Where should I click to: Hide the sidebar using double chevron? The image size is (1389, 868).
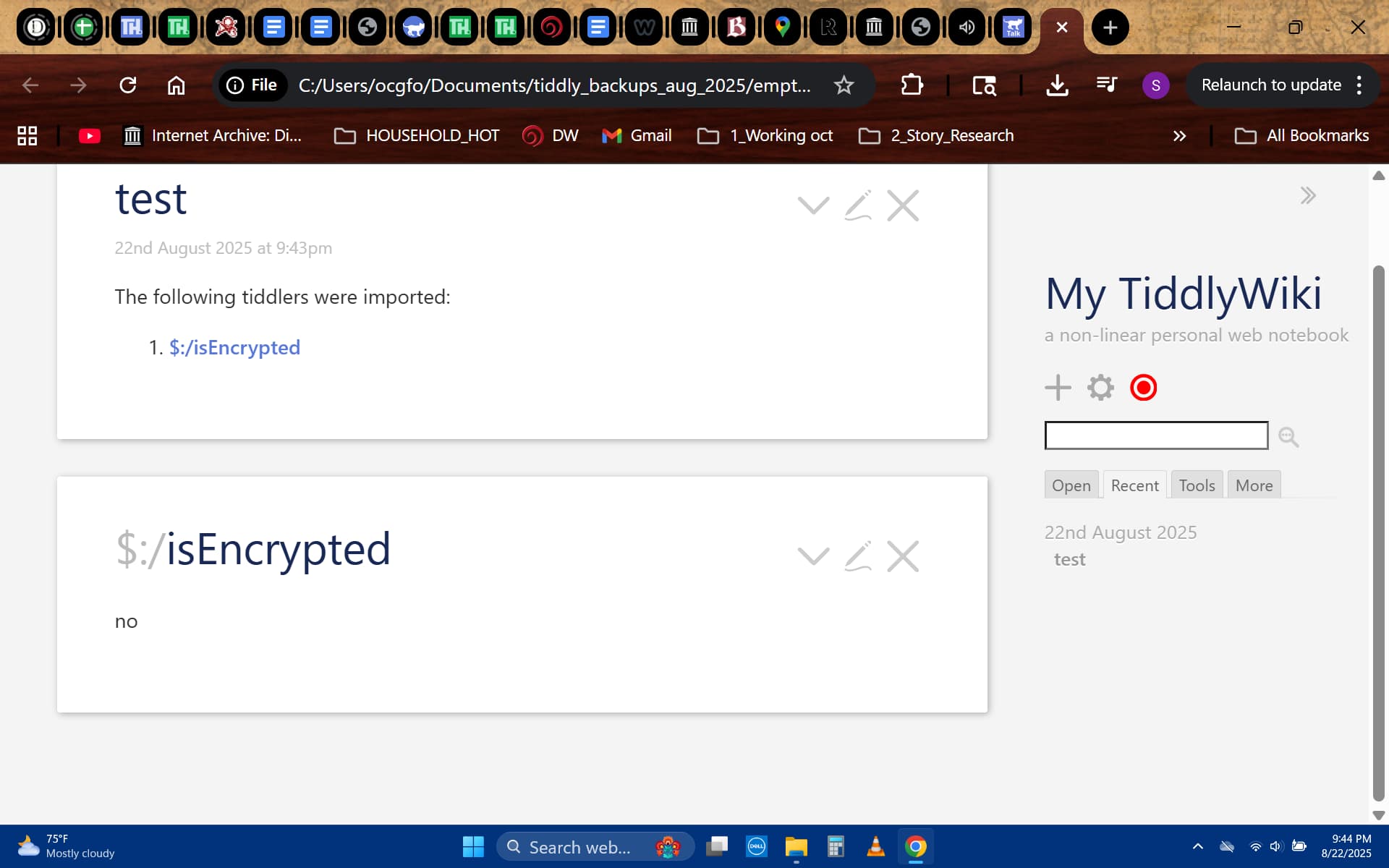(1307, 195)
